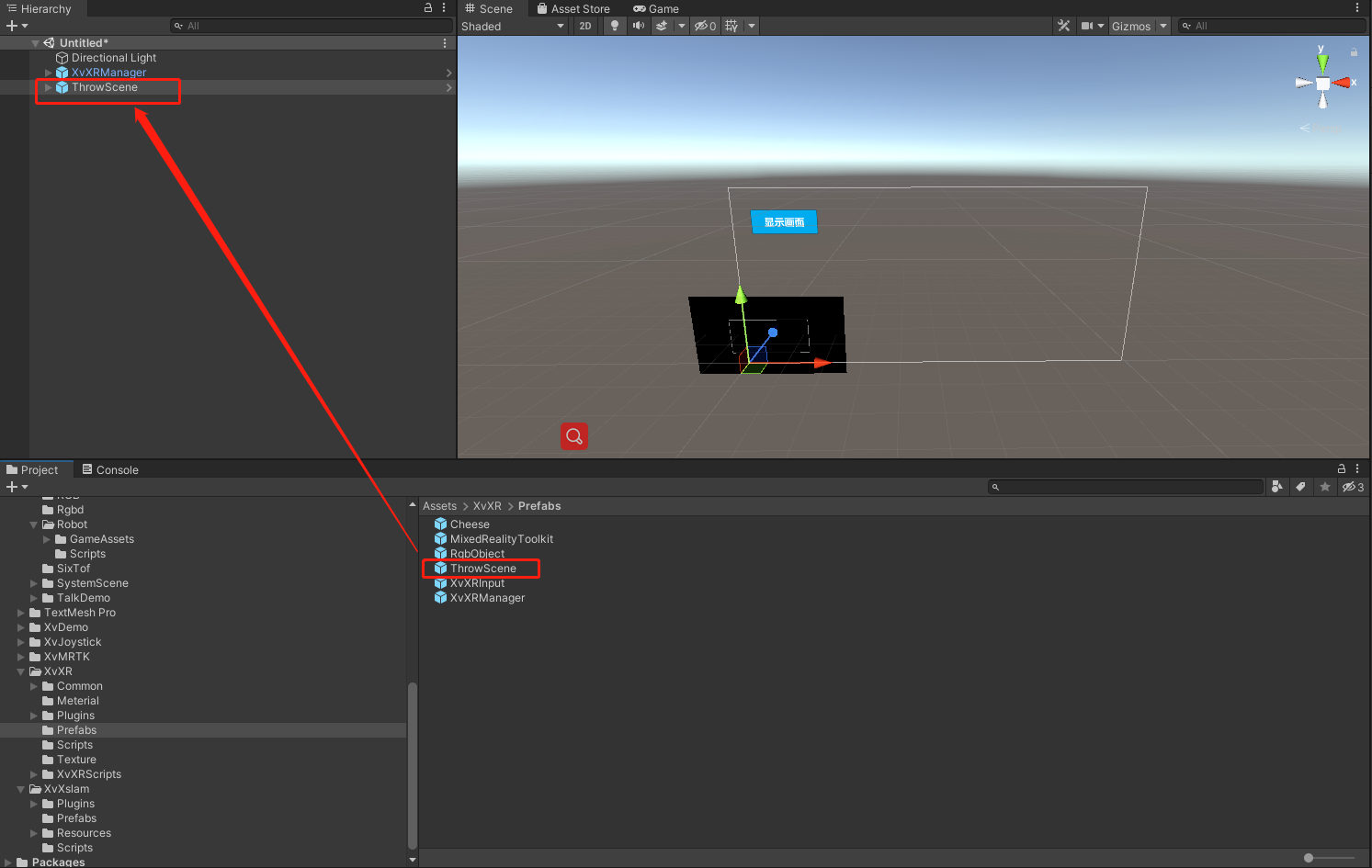
Task: Click the X axis cone on scene gizmo
Action: click(1343, 83)
